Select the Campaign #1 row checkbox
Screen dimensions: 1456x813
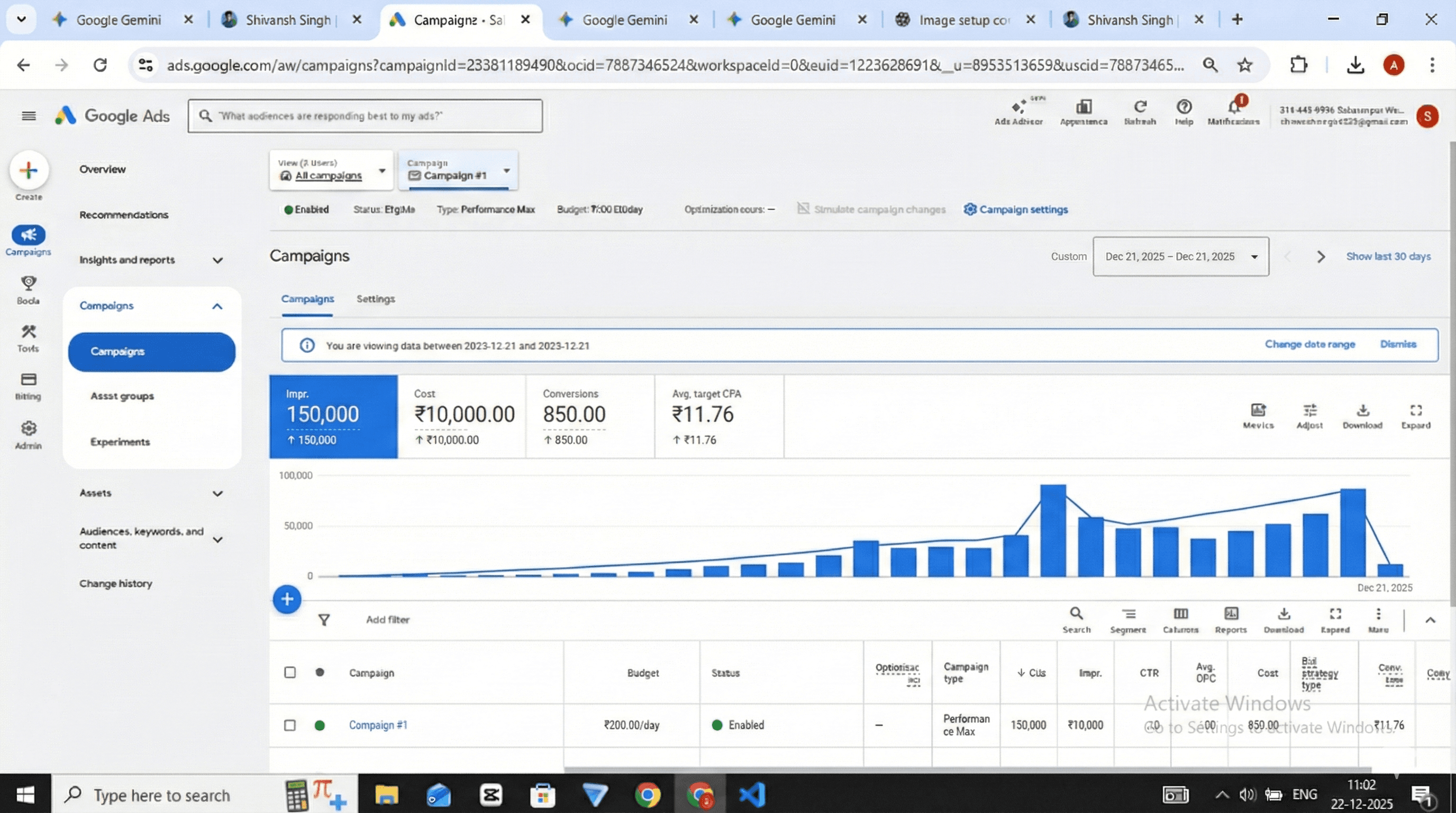tap(290, 725)
